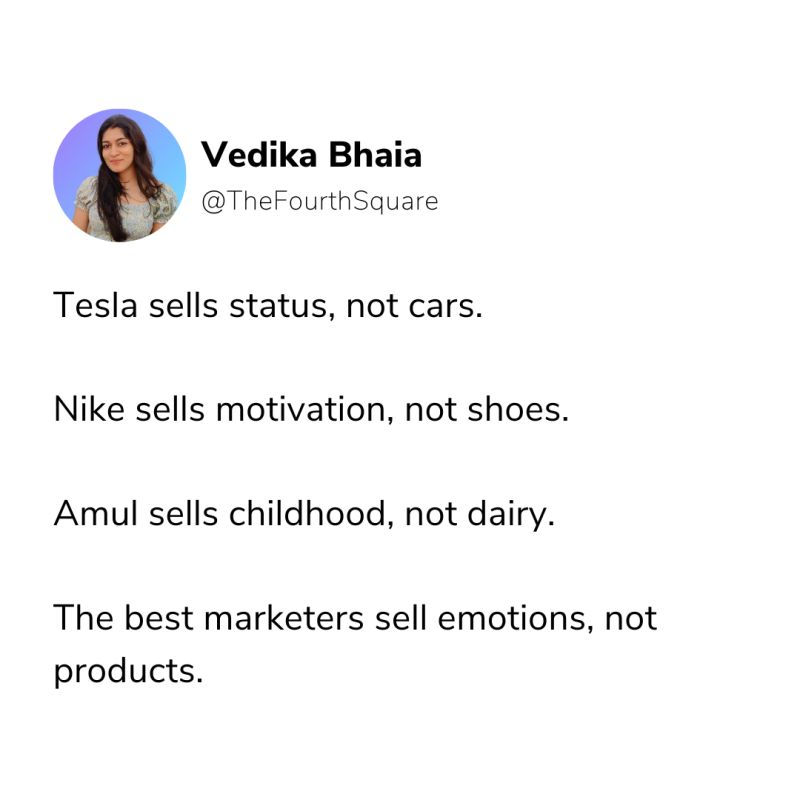Select the word Tesla in the post

(x=95, y=306)
